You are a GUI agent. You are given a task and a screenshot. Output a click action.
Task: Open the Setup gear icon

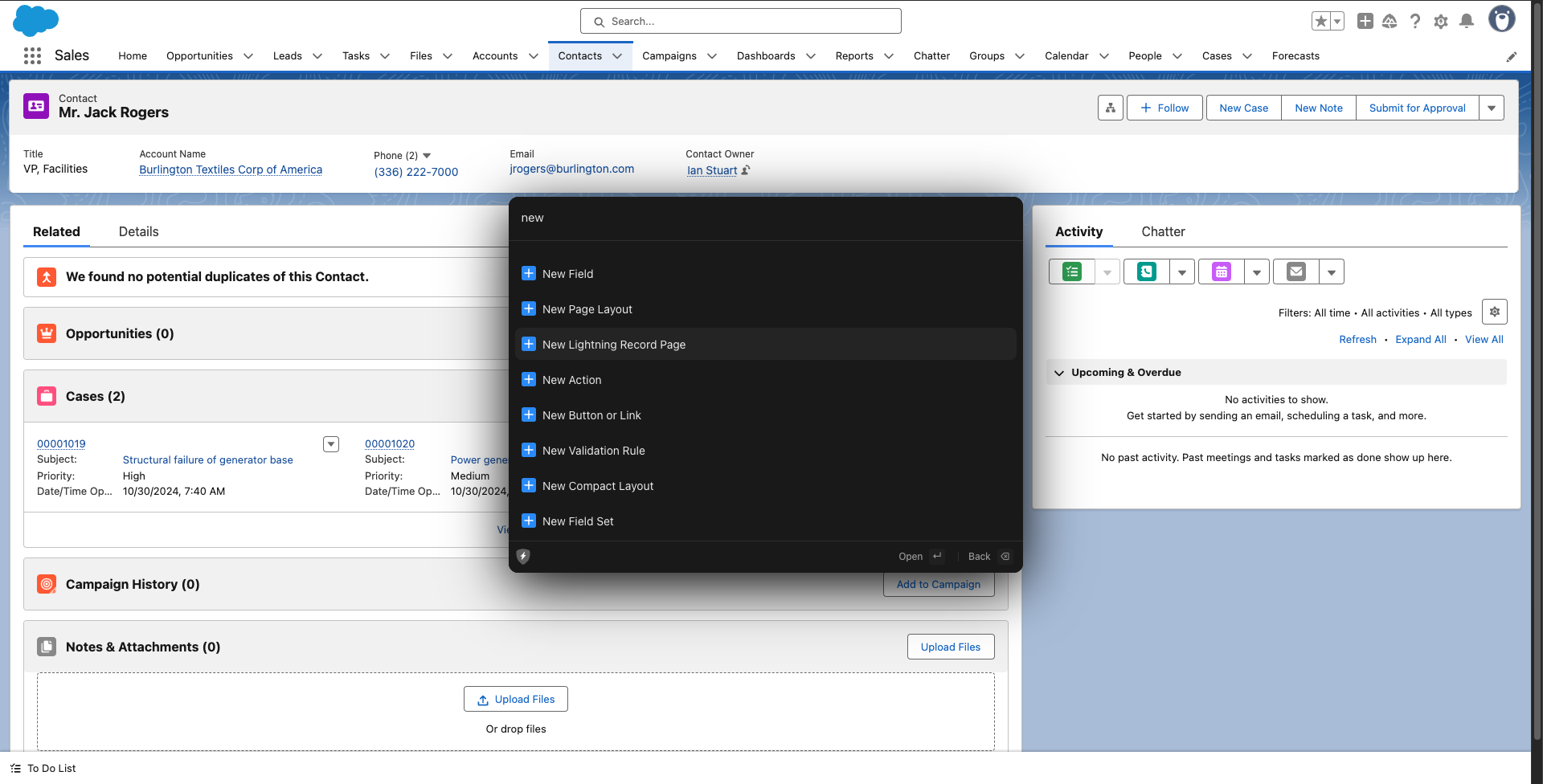(1441, 21)
